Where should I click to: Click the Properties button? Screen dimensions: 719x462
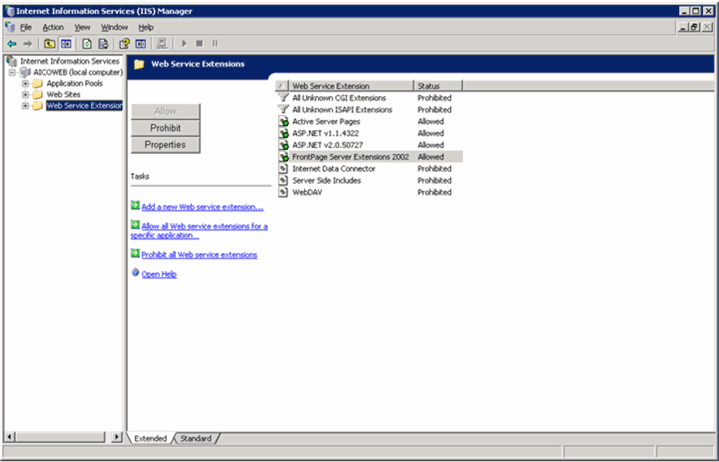(x=166, y=145)
